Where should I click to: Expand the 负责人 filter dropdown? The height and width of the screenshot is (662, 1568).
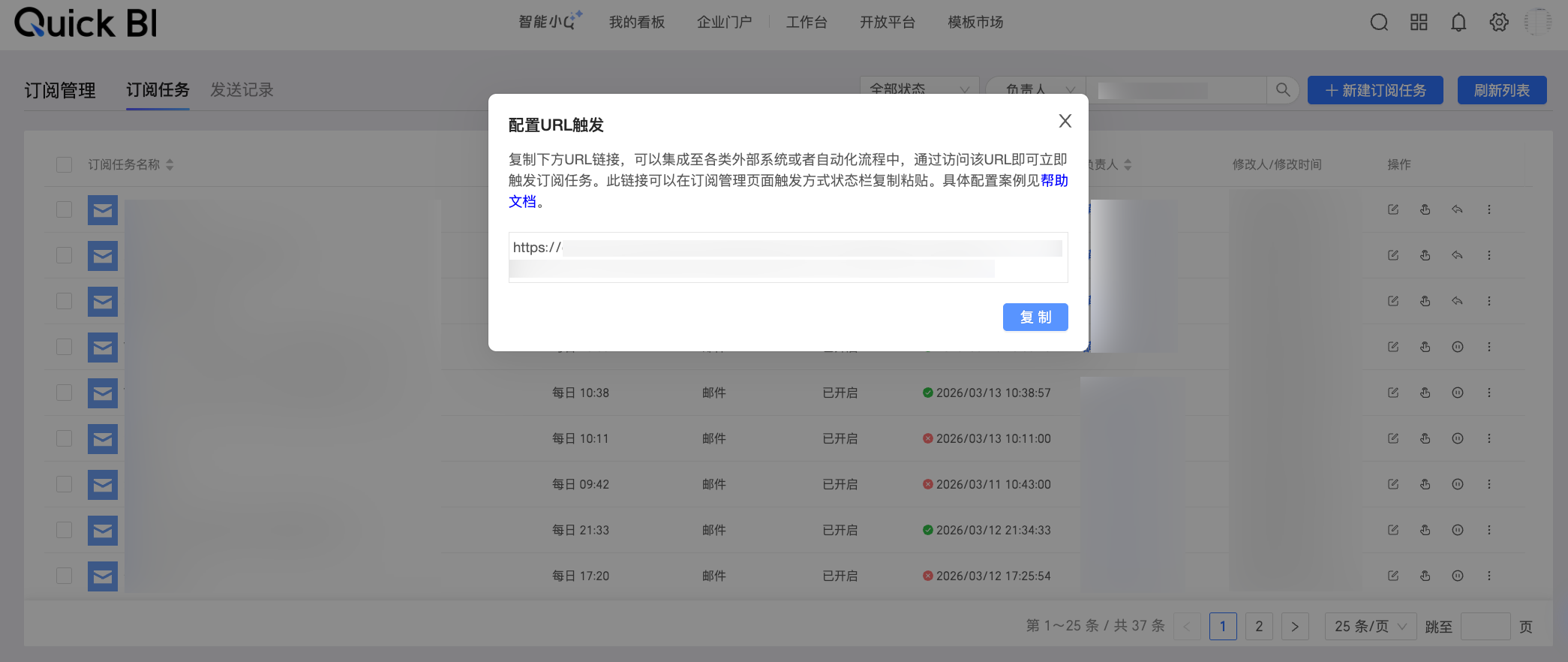[1035, 90]
